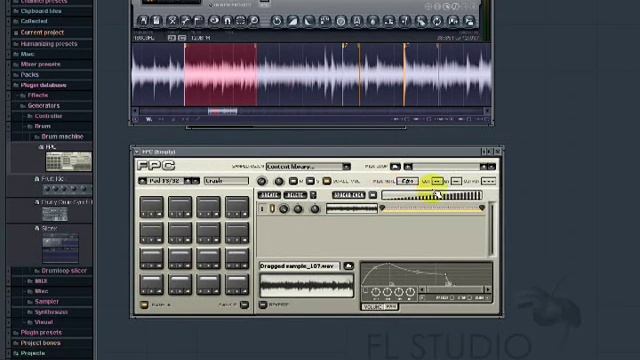Toggle the orange scale volume button
640x360 pixels.
(x=327, y=181)
